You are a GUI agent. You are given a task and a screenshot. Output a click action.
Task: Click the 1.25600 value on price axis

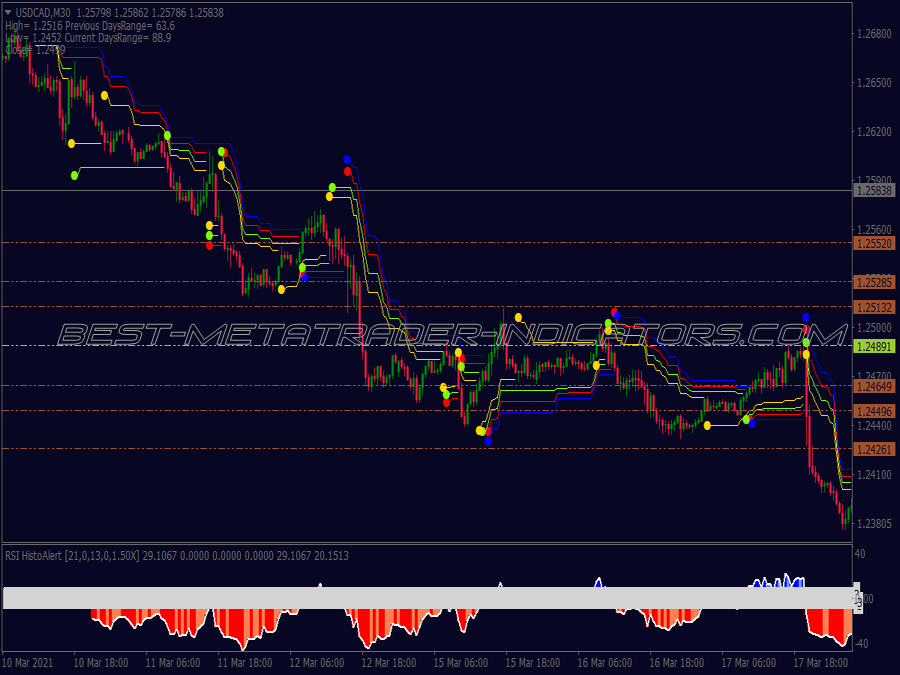point(874,230)
